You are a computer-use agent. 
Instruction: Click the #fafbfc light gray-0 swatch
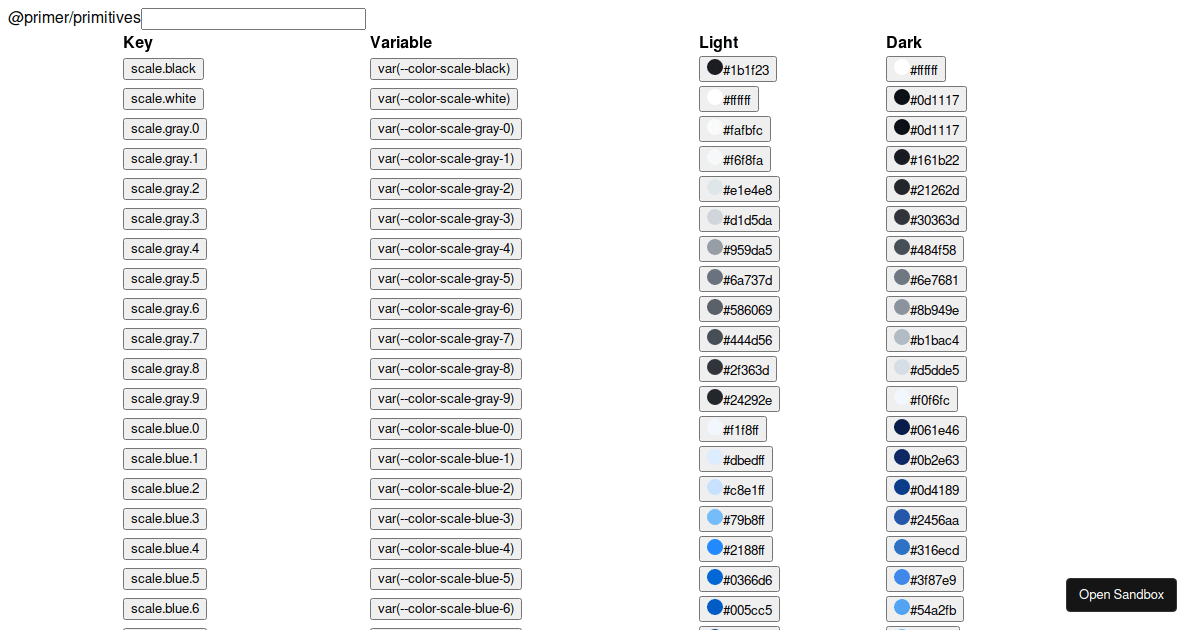(734, 129)
